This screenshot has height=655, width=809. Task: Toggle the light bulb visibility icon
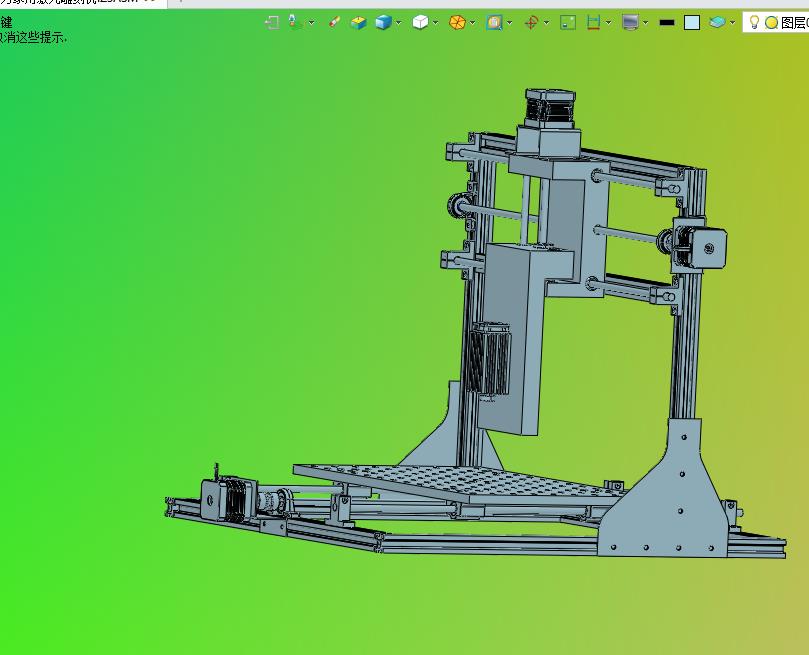[754, 22]
